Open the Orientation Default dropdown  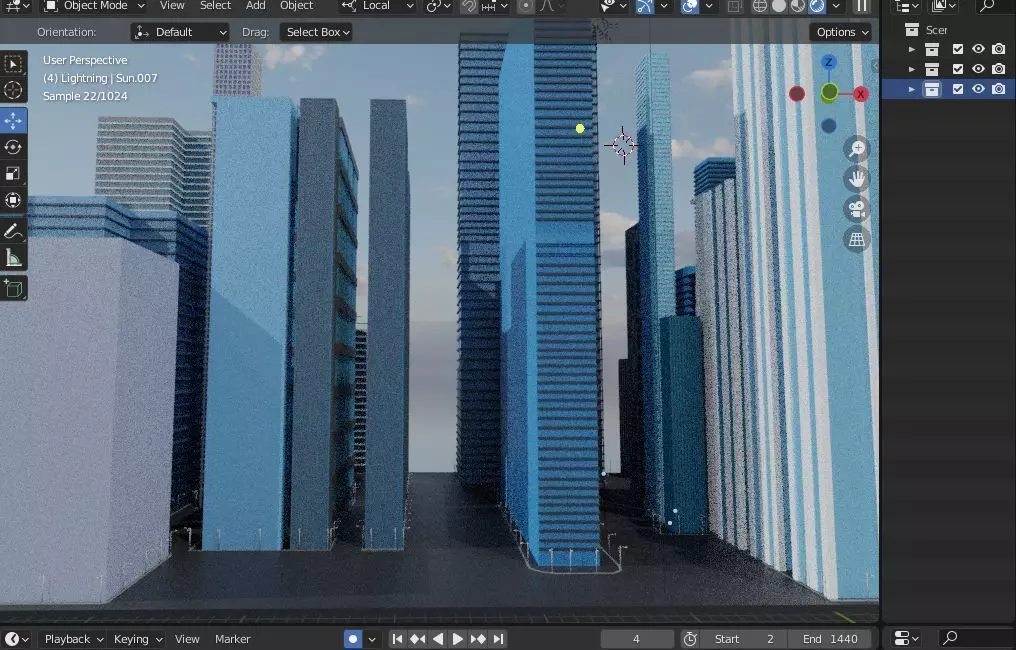(180, 32)
